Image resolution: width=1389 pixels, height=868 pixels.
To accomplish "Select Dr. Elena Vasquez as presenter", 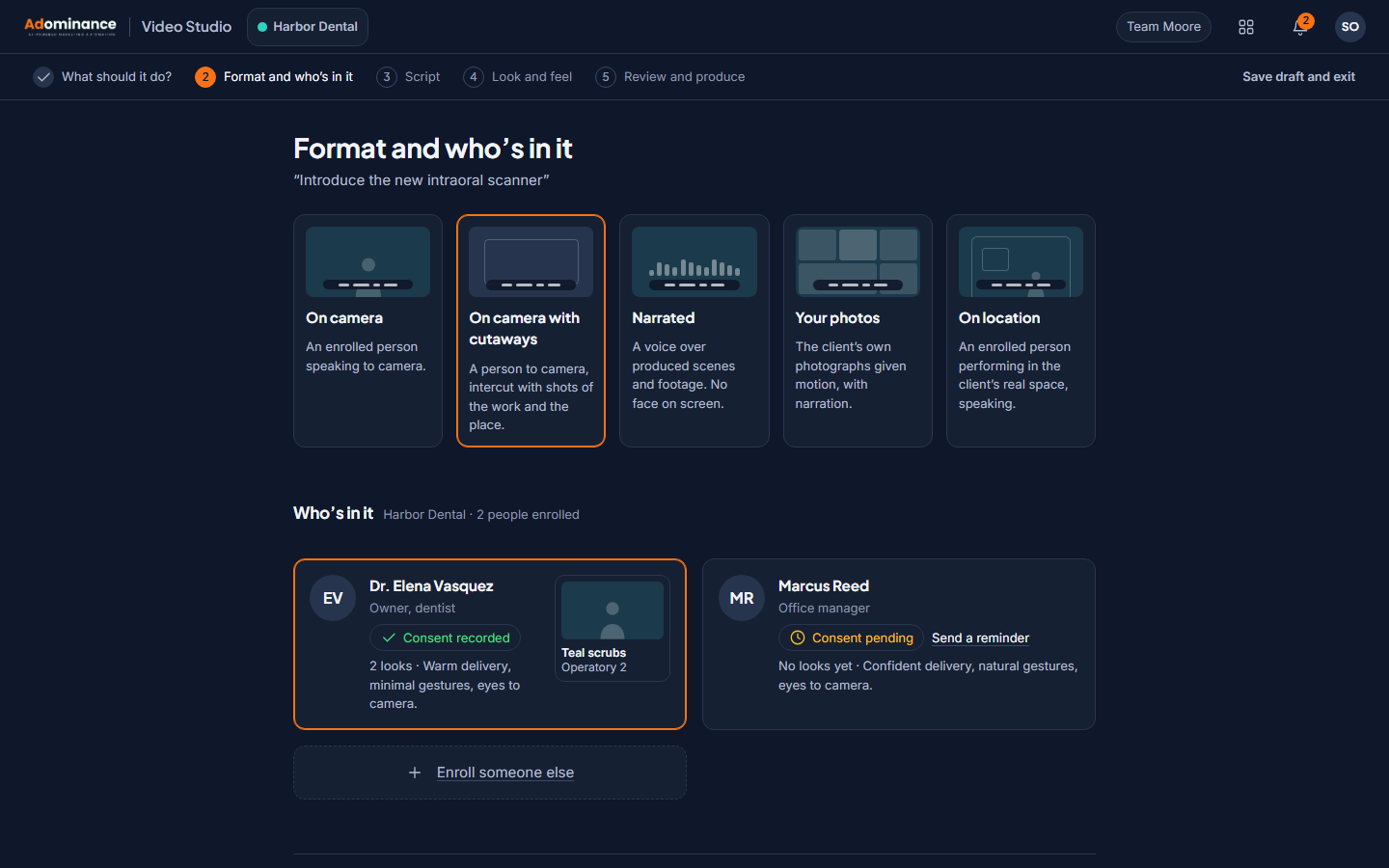I will (x=490, y=644).
